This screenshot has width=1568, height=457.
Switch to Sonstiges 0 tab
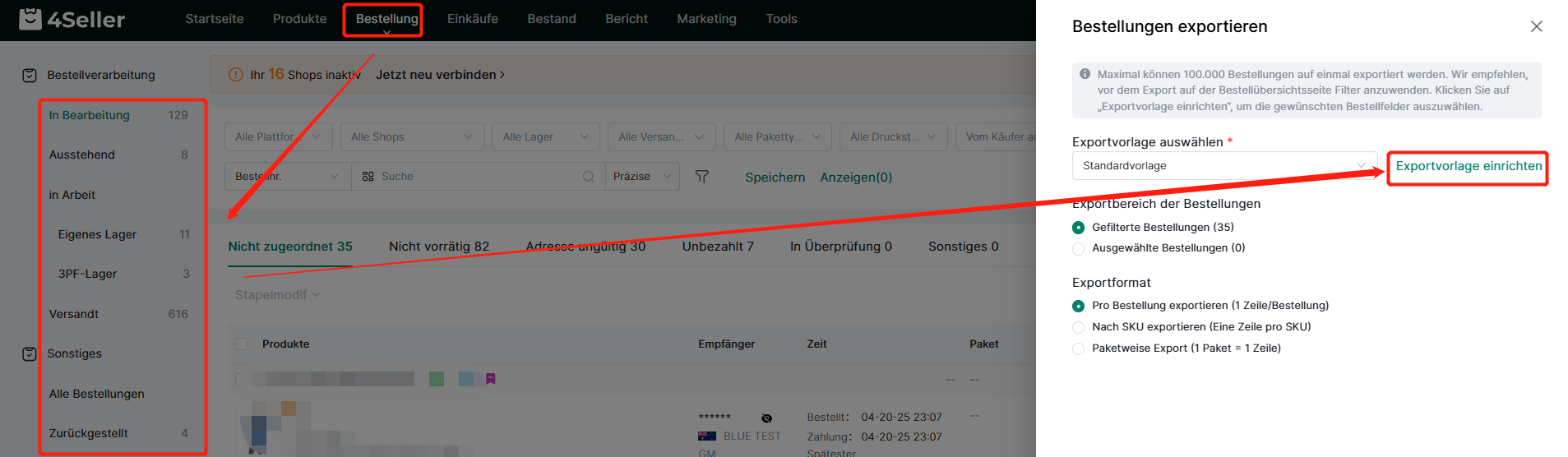click(964, 247)
